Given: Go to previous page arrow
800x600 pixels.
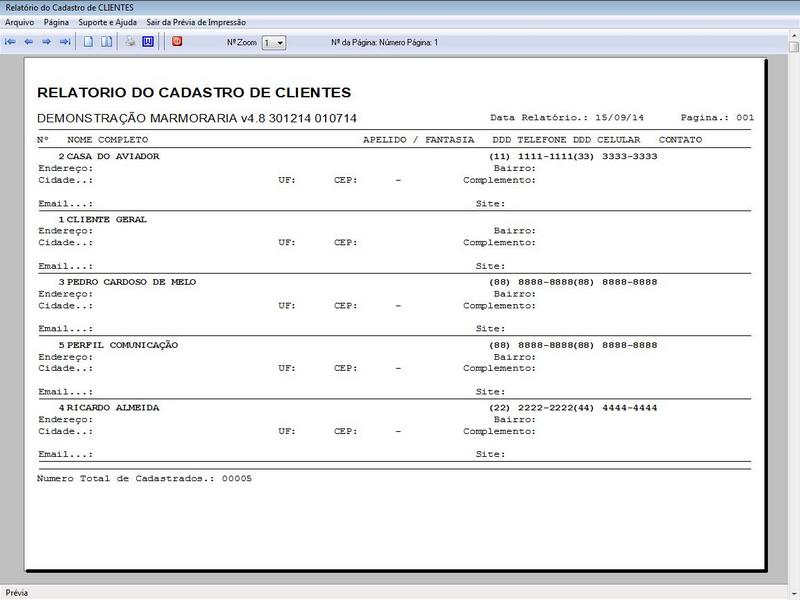Looking at the screenshot, I should click(x=29, y=42).
